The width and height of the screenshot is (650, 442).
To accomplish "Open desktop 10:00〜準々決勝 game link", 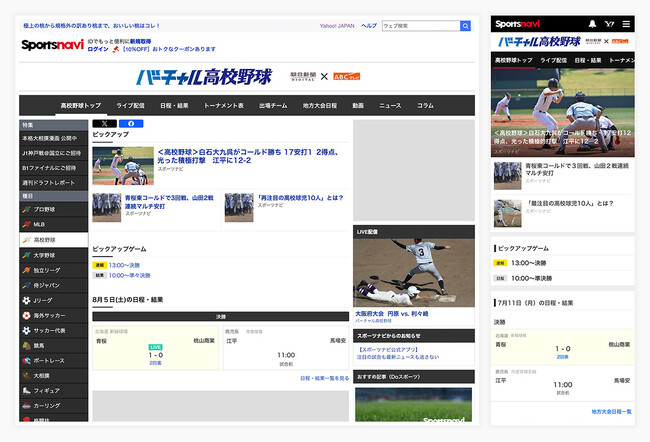I will click(129, 275).
